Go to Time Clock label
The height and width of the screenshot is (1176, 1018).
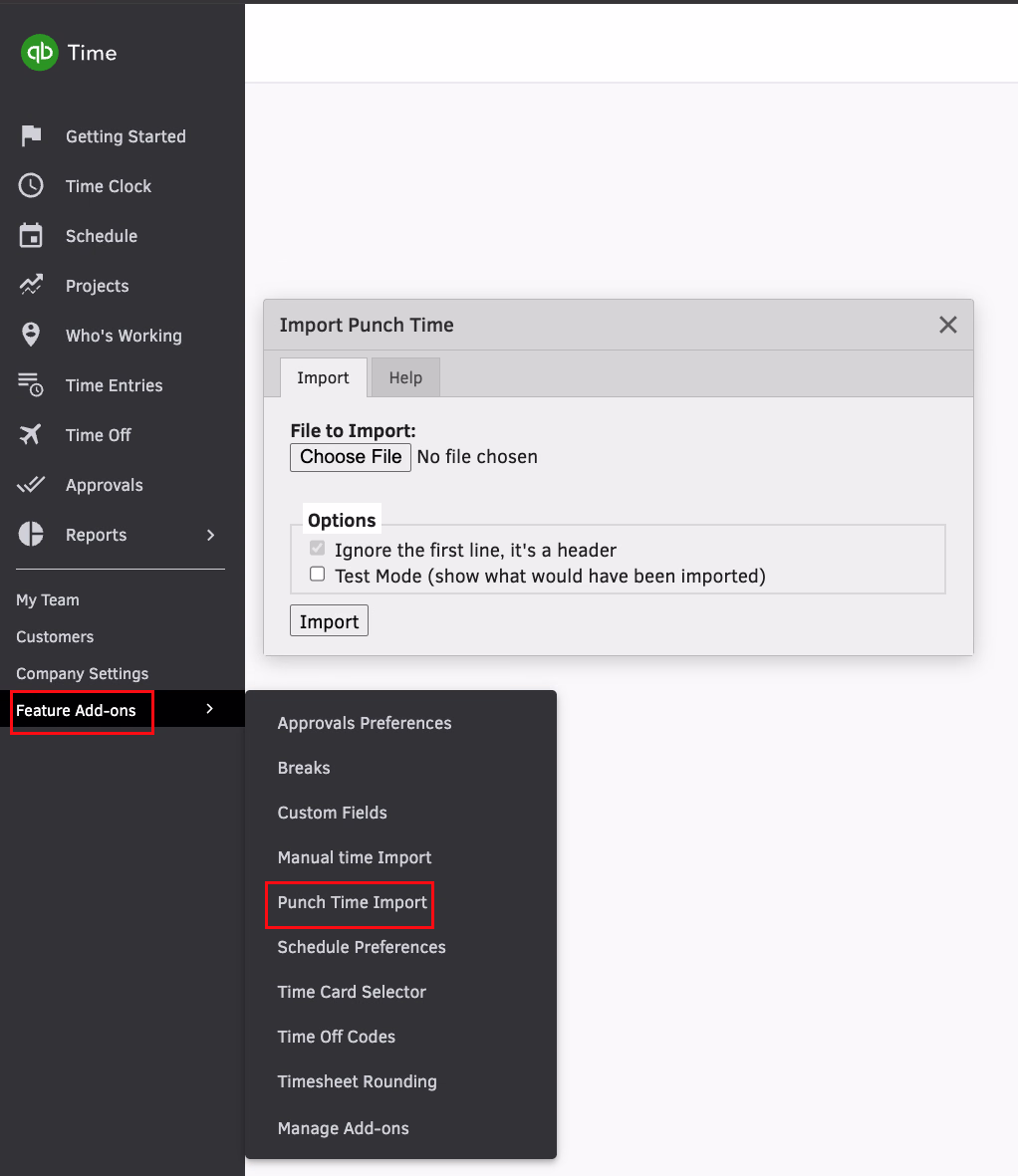pos(109,186)
